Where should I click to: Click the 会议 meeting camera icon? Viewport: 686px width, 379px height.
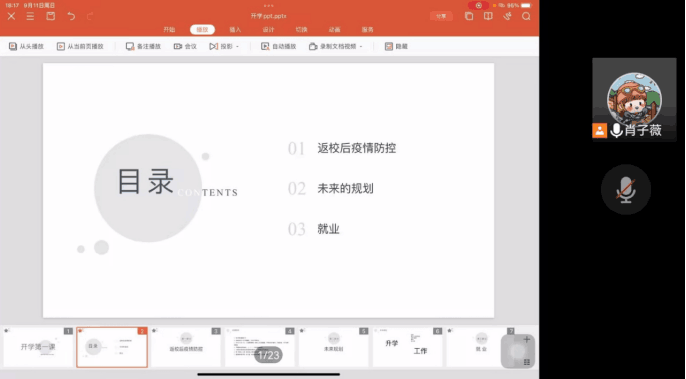(x=185, y=46)
